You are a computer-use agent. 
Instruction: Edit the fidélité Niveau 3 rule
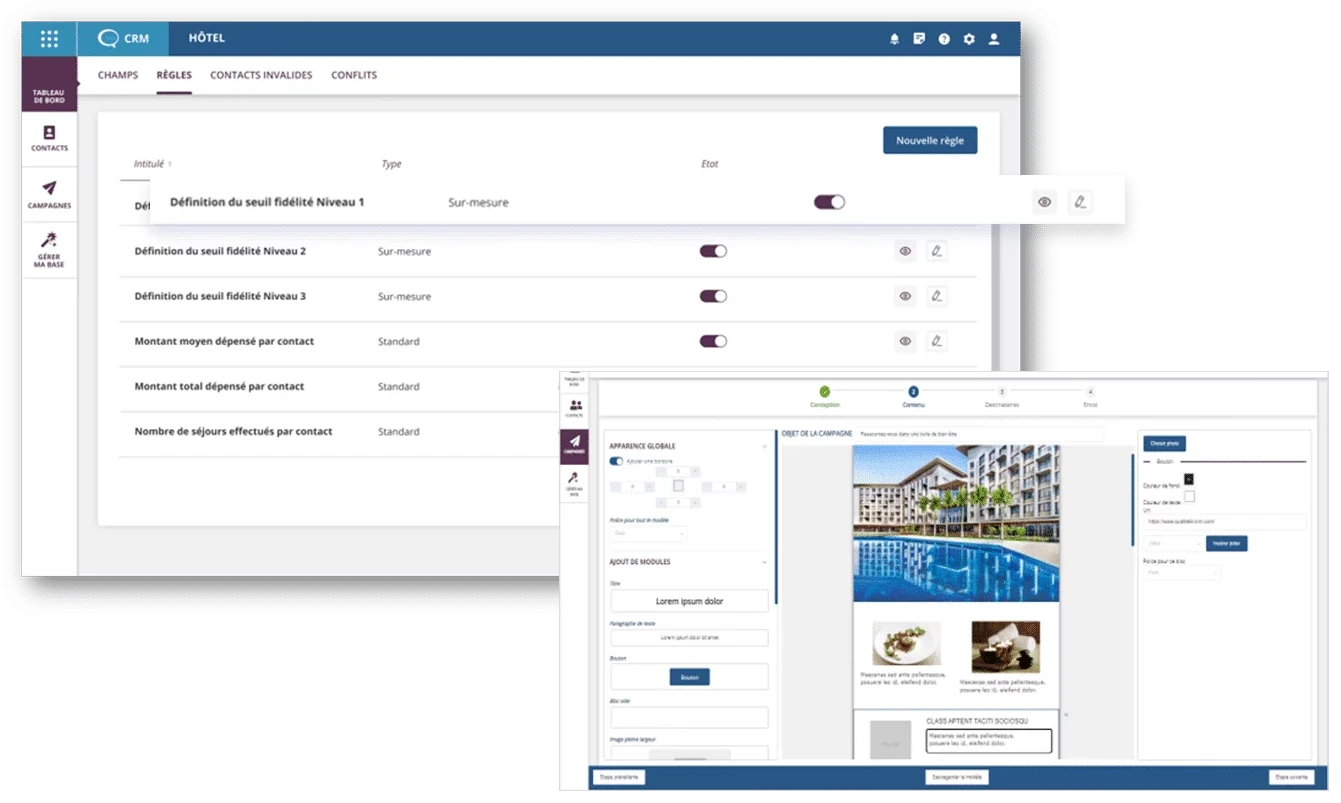(x=936, y=296)
